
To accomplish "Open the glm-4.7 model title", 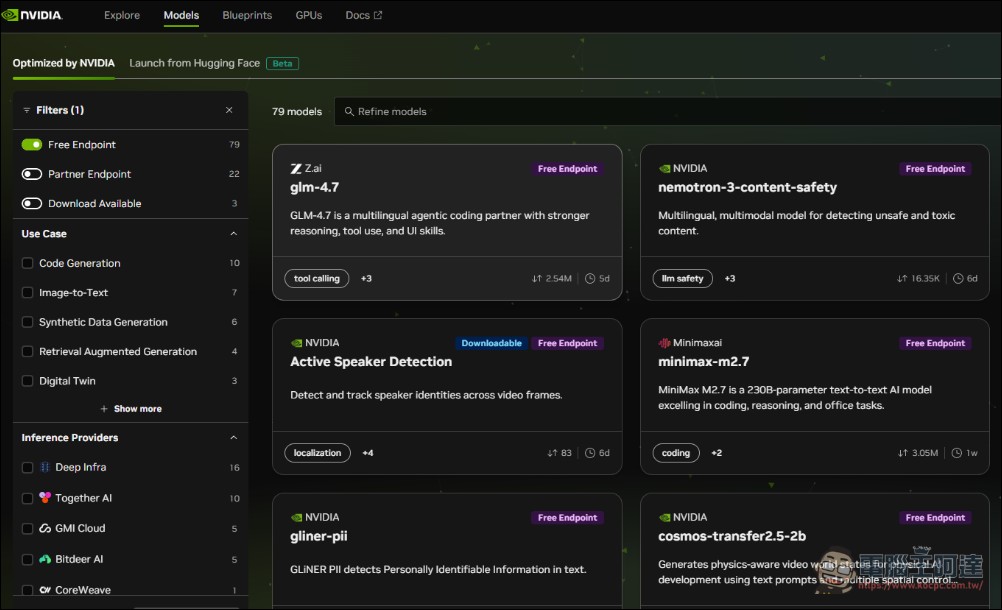I will (x=314, y=187).
